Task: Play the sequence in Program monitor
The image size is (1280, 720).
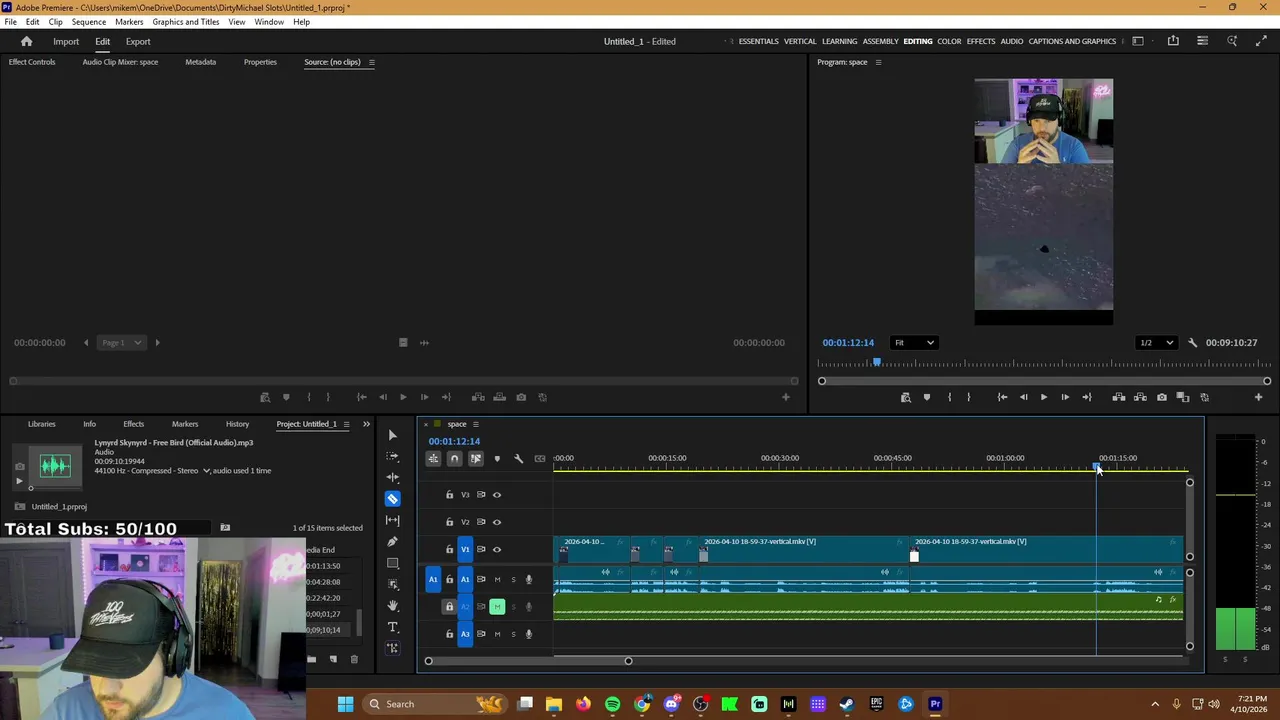Action: (x=1043, y=397)
